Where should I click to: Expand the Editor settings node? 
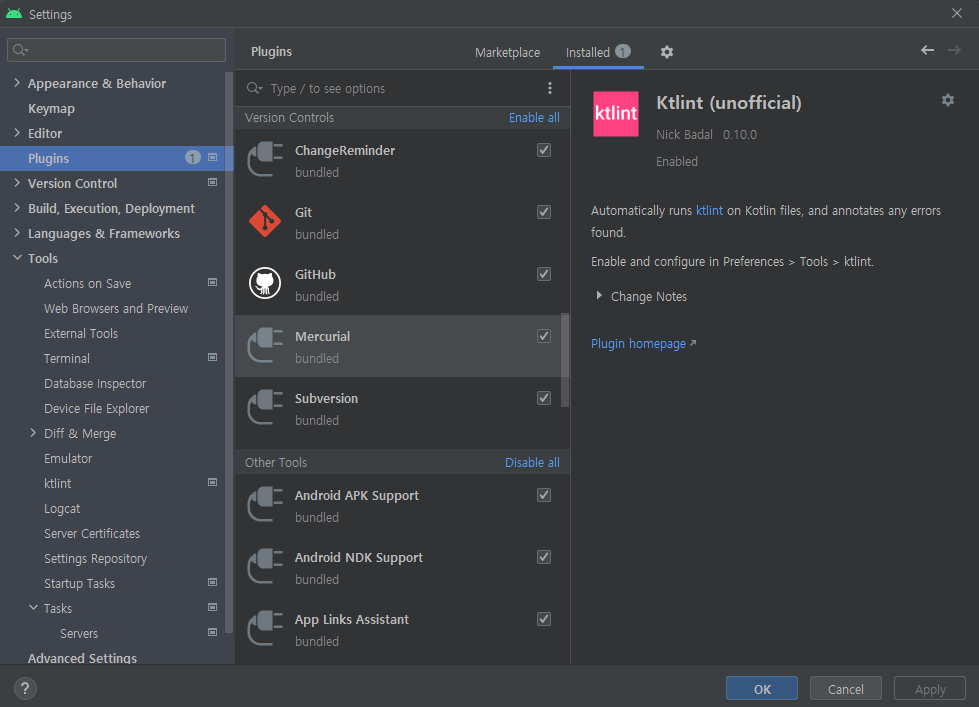(17, 132)
